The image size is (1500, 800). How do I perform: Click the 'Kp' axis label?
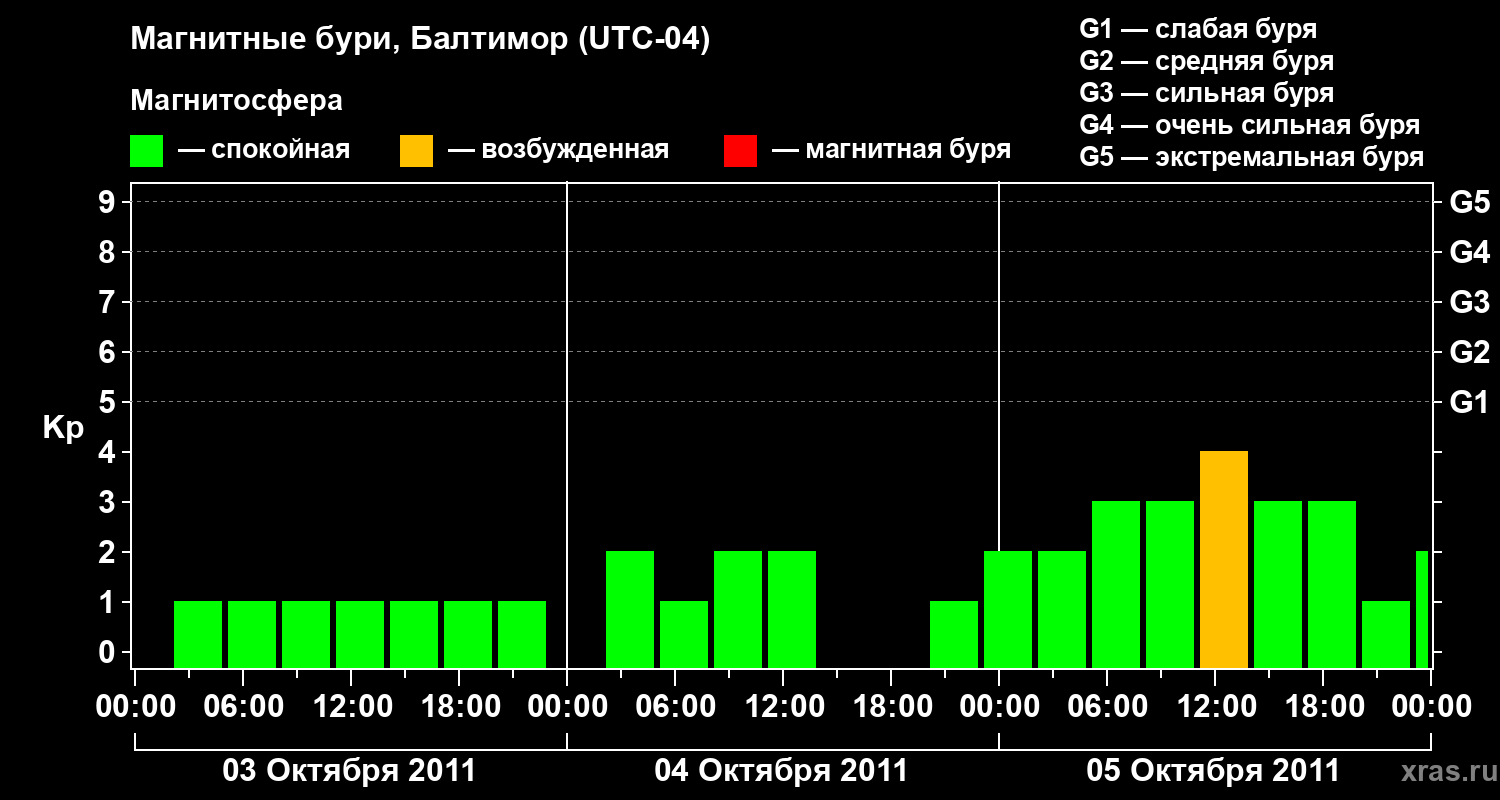[63, 428]
